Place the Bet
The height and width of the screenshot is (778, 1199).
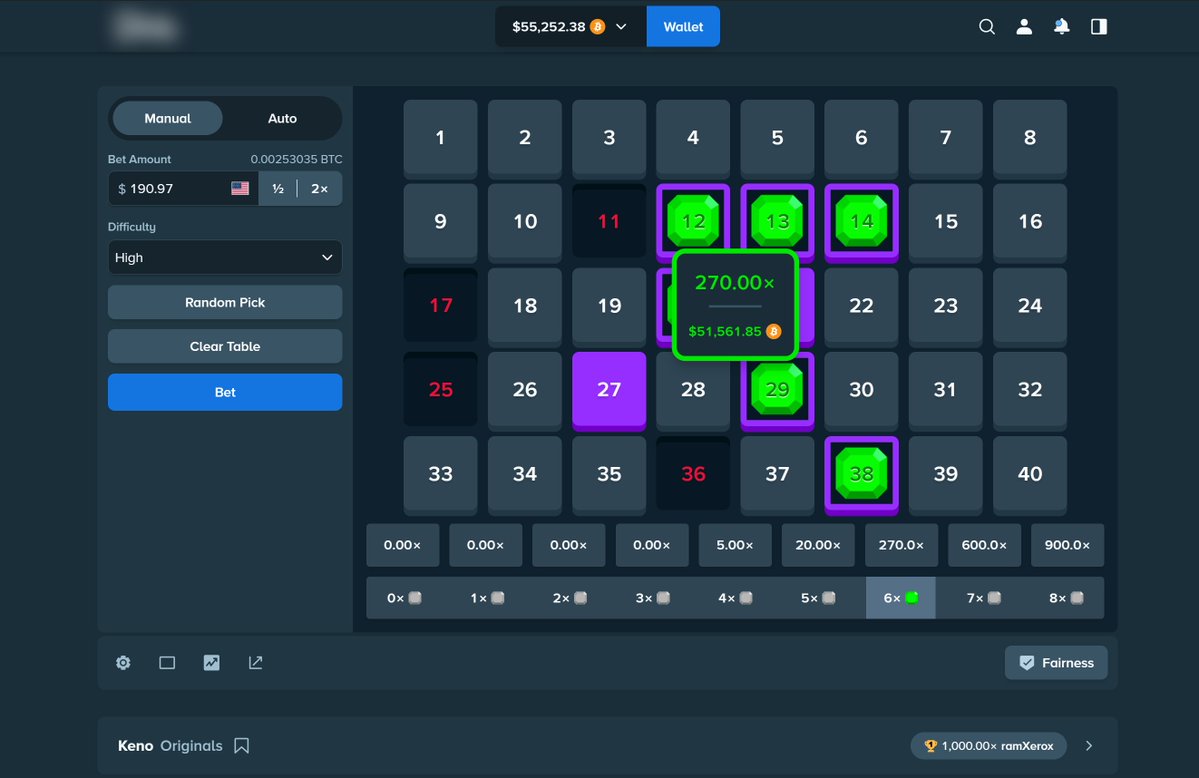tap(225, 392)
